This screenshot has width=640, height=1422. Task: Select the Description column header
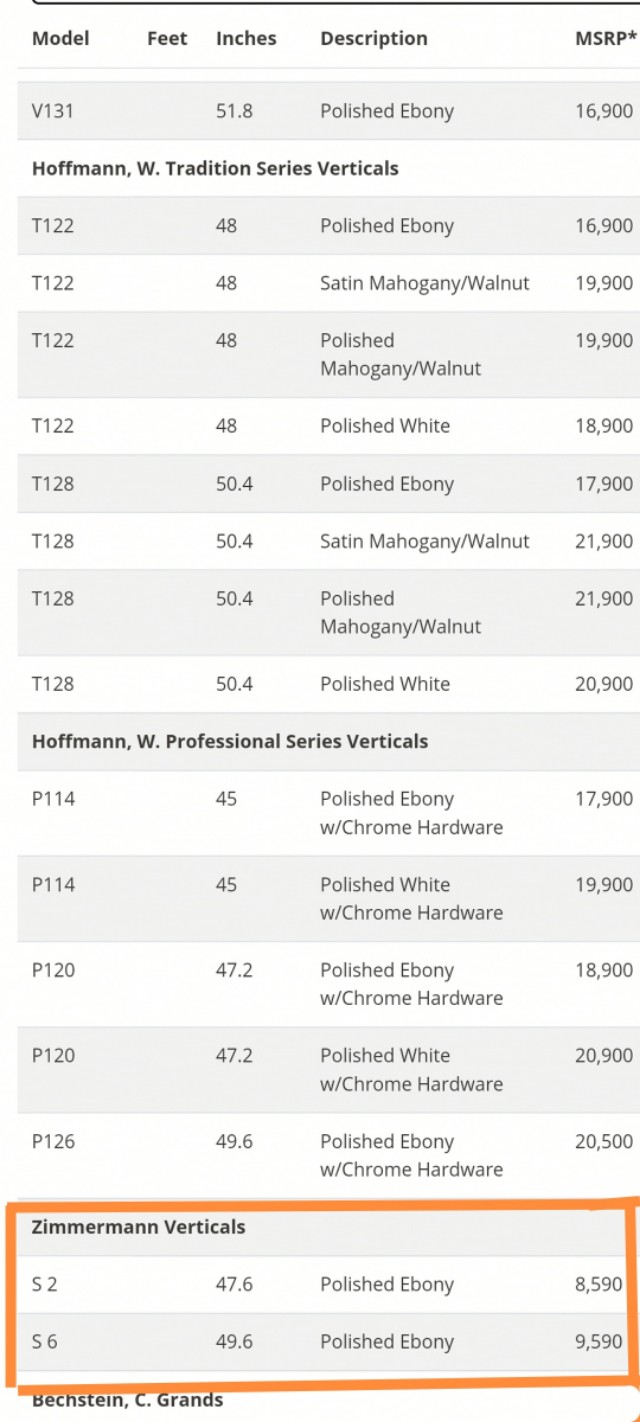pyautogui.click(x=373, y=39)
